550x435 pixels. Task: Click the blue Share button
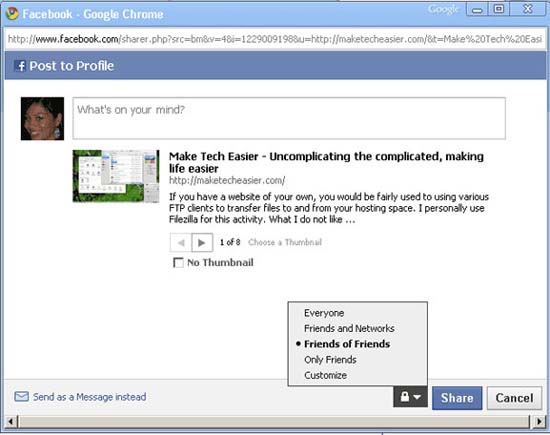457,398
